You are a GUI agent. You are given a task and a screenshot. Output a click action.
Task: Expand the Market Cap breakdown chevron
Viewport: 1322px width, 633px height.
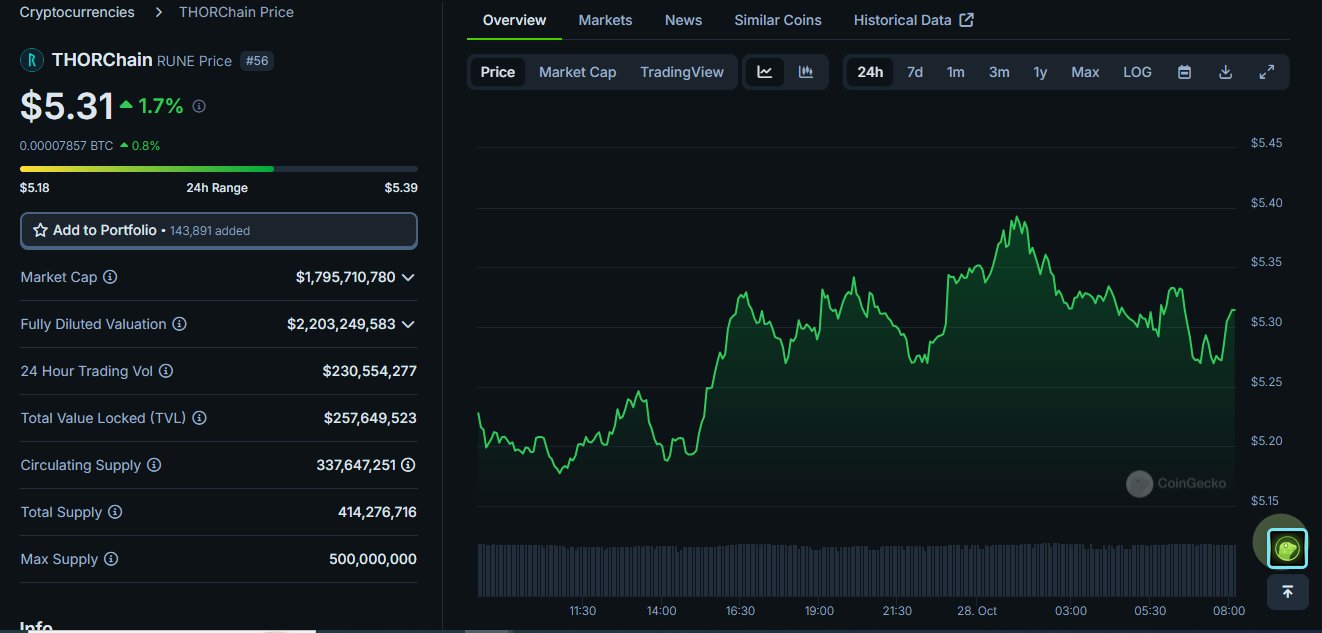click(x=408, y=277)
